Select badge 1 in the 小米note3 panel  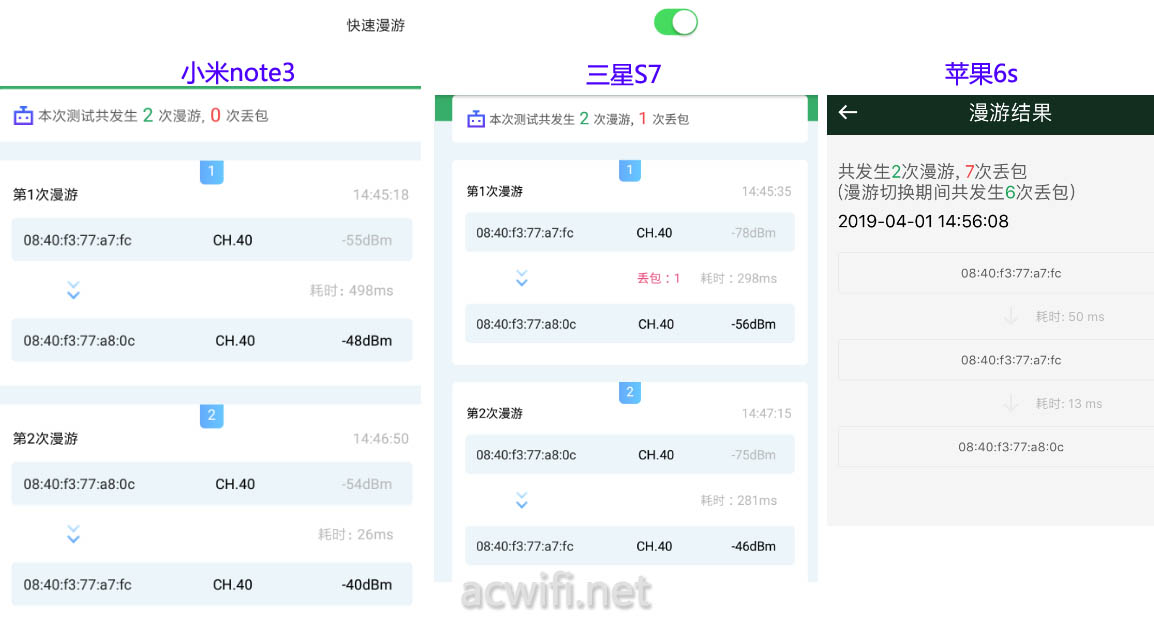click(211, 172)
